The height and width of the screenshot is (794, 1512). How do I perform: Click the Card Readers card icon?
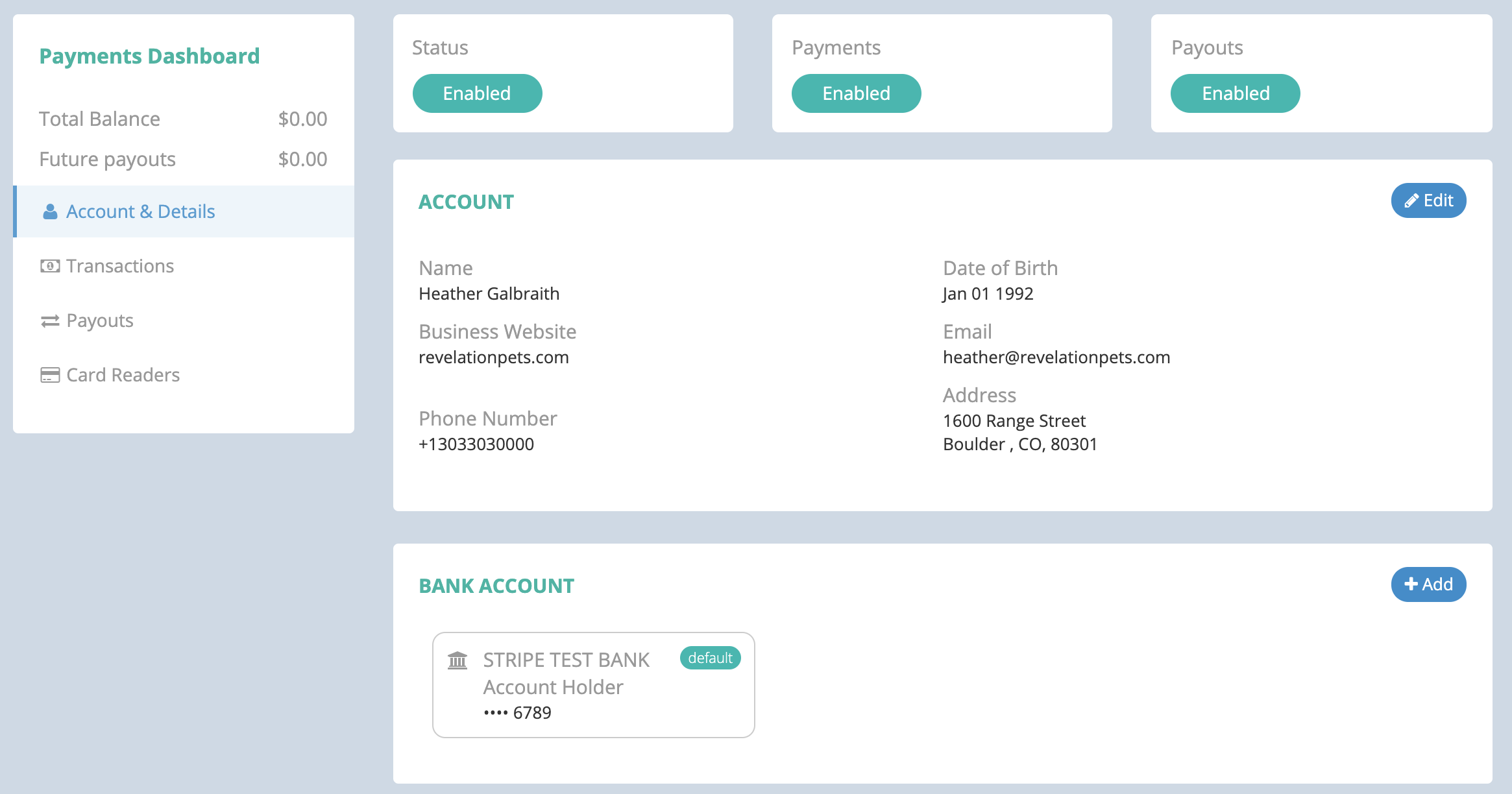50,375
